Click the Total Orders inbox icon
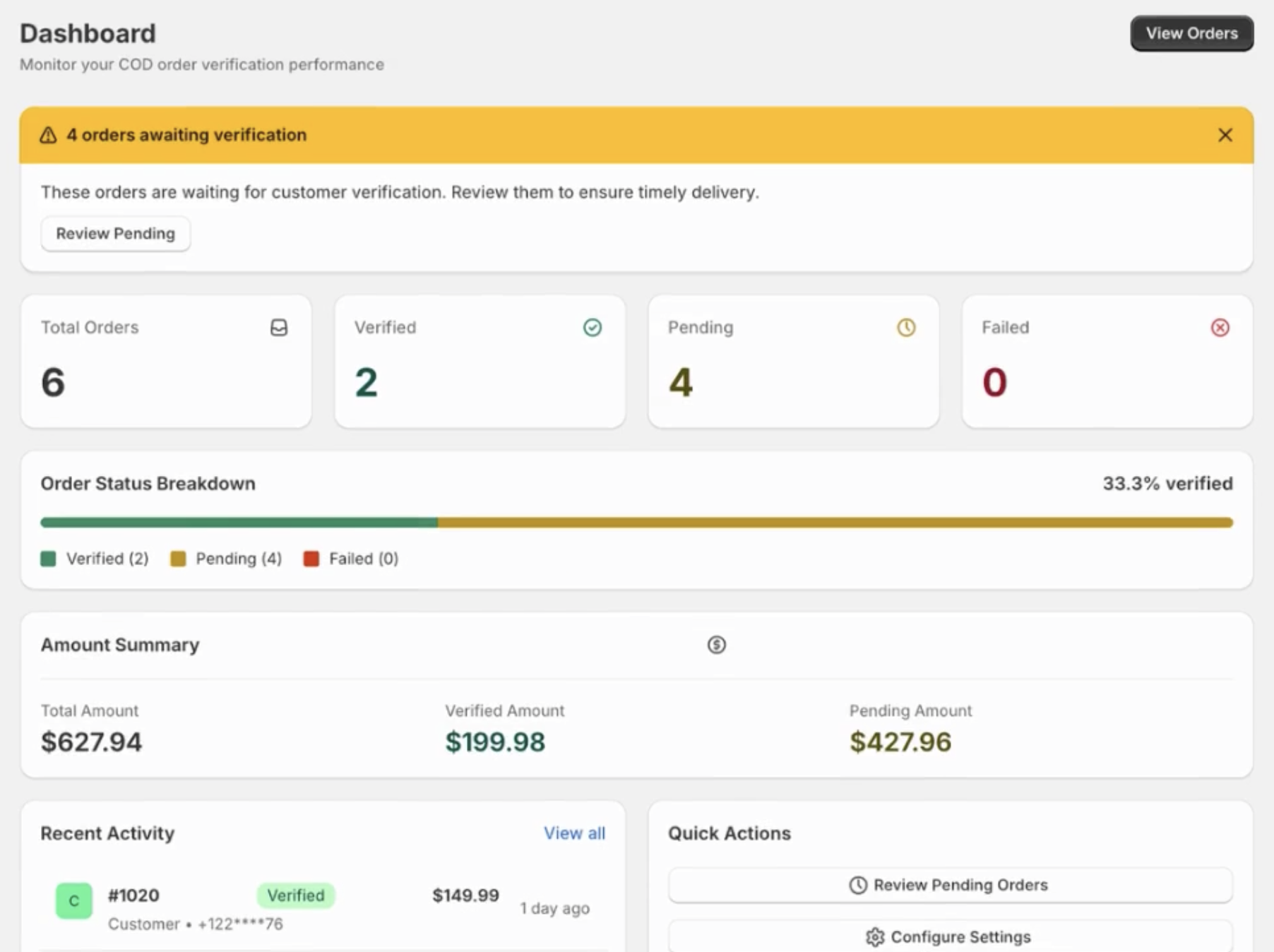Image resolution: width=1274 pixels, height=952 pixels. [279, 328]
